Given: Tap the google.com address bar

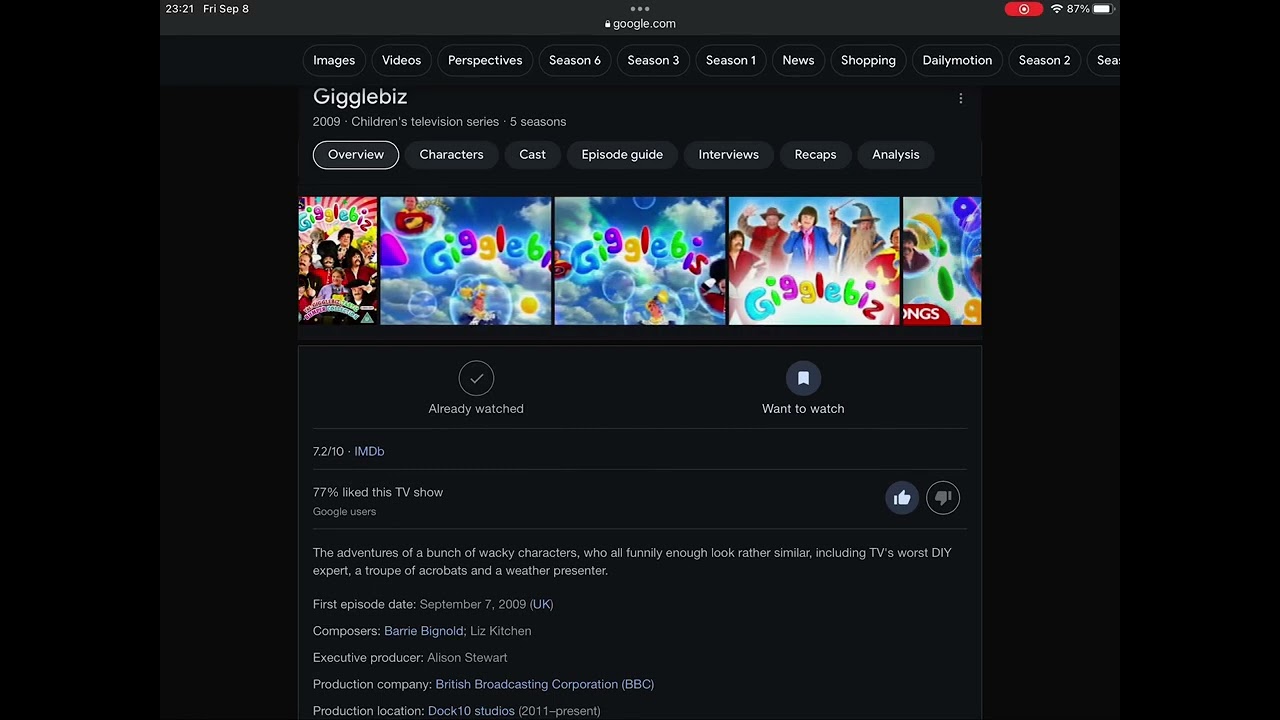Looking at the screenshot, I should click(640, 24).
